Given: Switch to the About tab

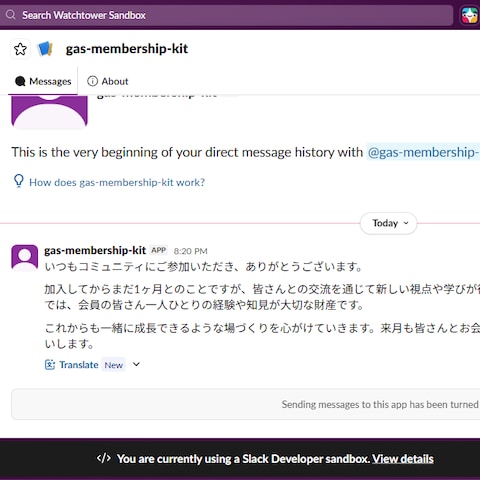Looking at the screenshot, I should click(x=108, y=81).
